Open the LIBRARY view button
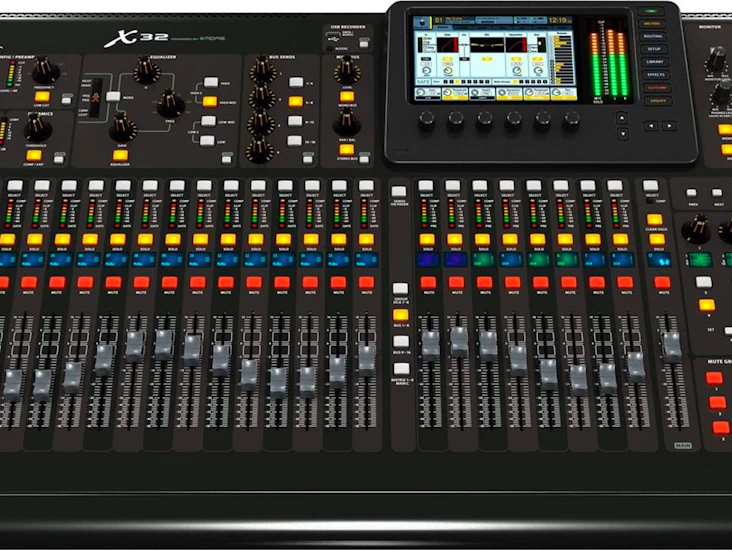The width and height of the screenshot is (732, 550). (655, 62)
